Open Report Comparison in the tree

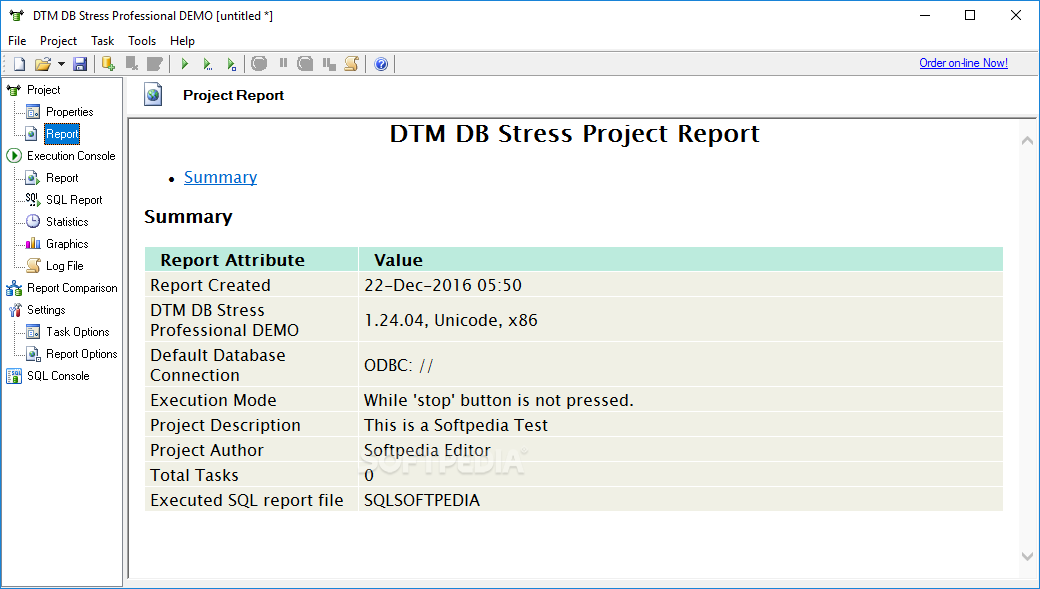tap(72, 288)
